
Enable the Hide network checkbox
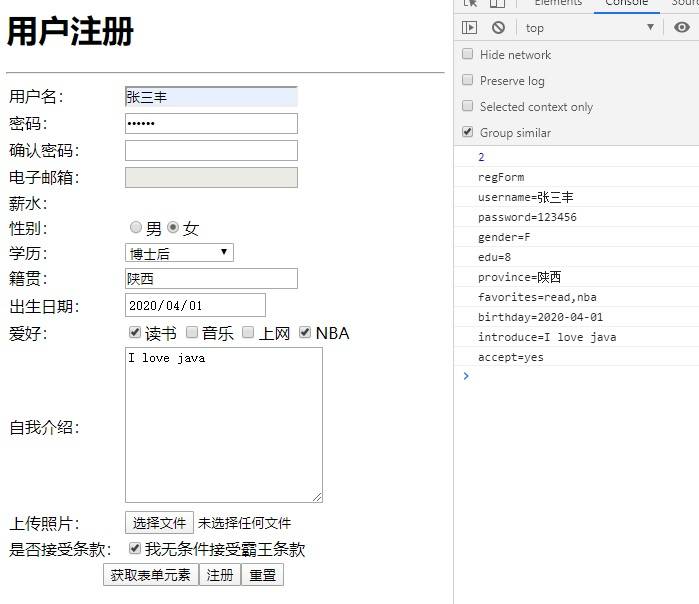pos(468,54)
